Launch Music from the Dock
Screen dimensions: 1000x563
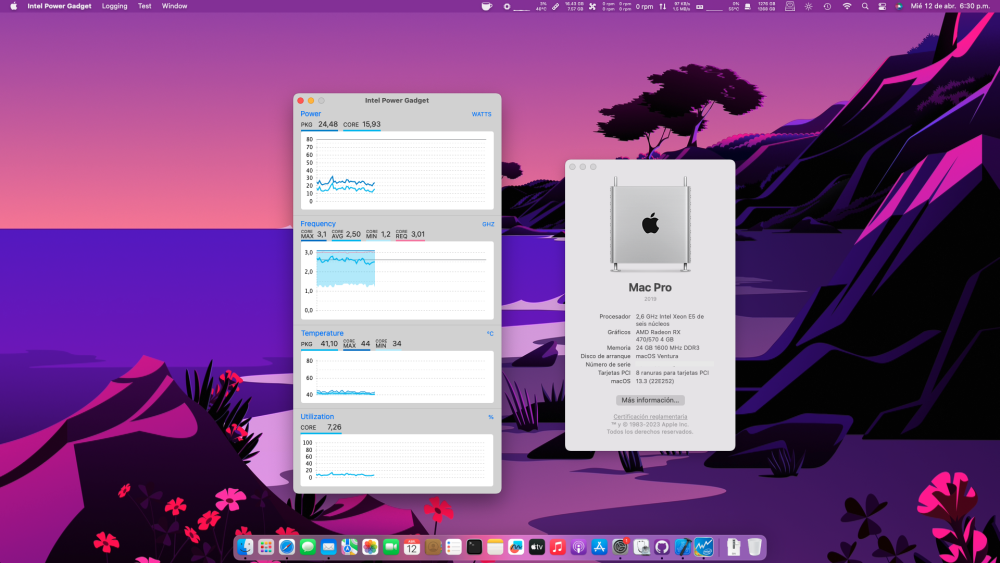point(557,547)
